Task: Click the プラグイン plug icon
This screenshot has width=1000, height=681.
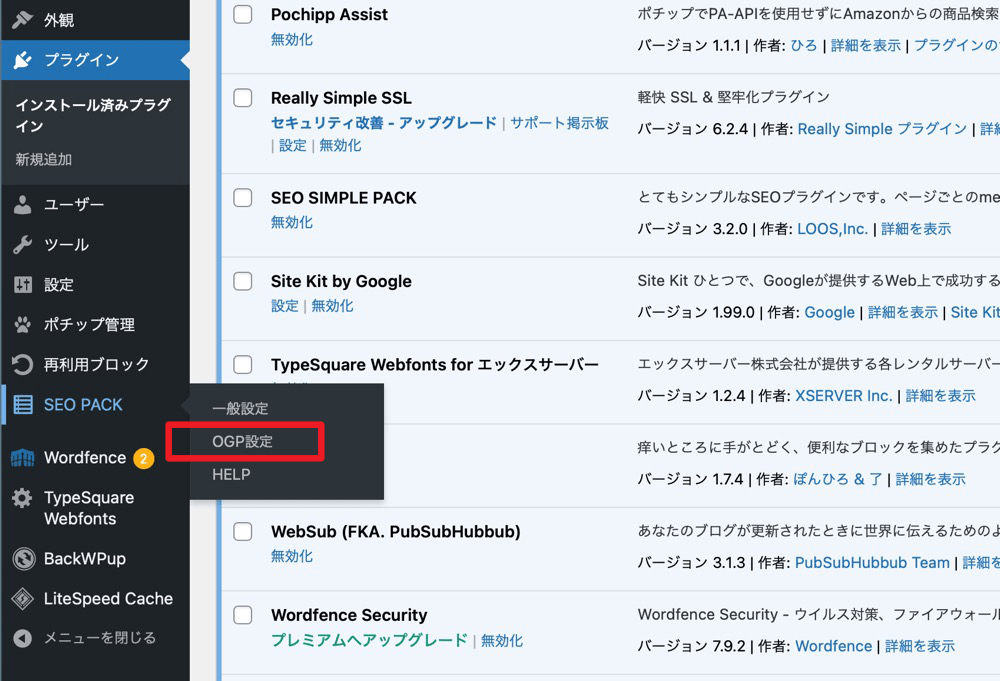Action: point(22,60)
